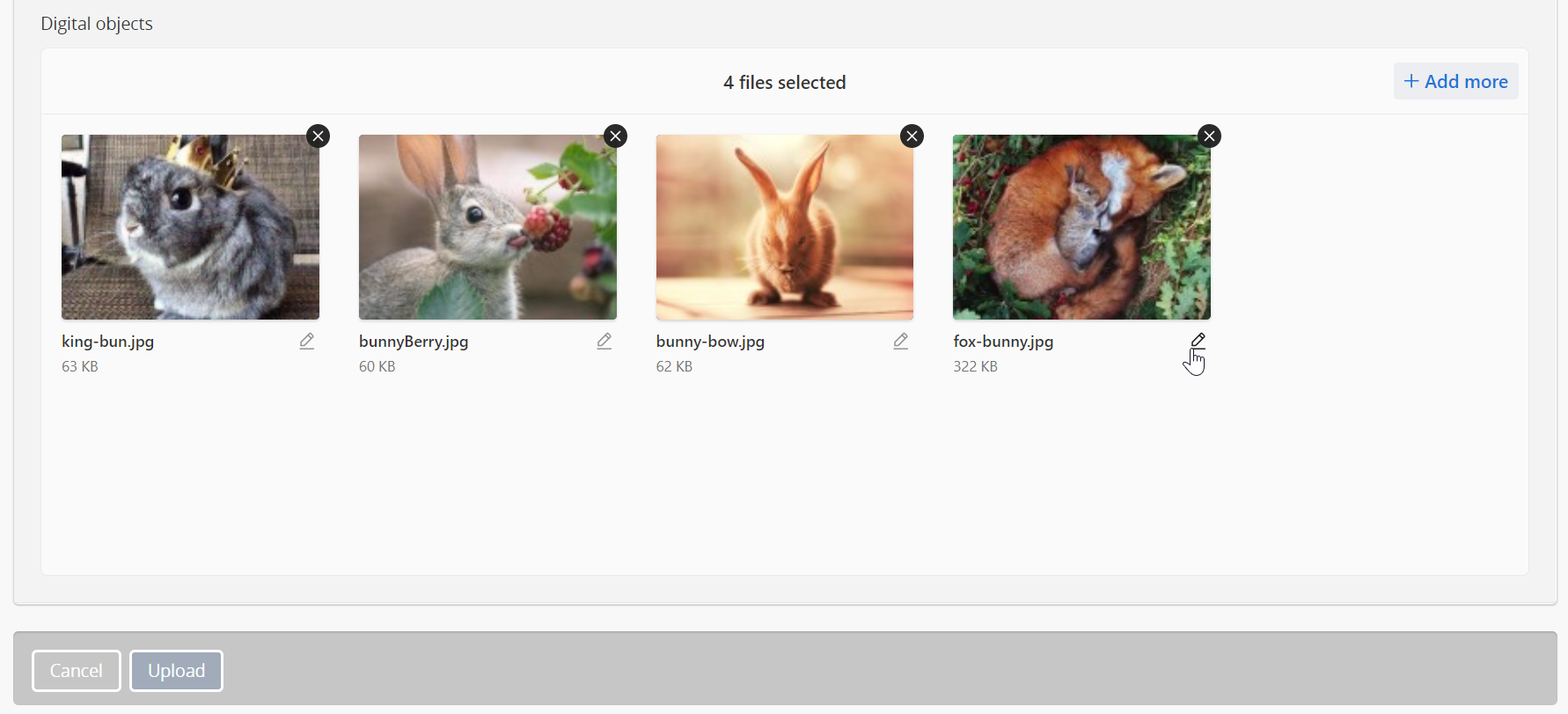Click the rabbit eating berries thumbnail
Viewport: 1568px width, 714px height.
coord(487,227)
